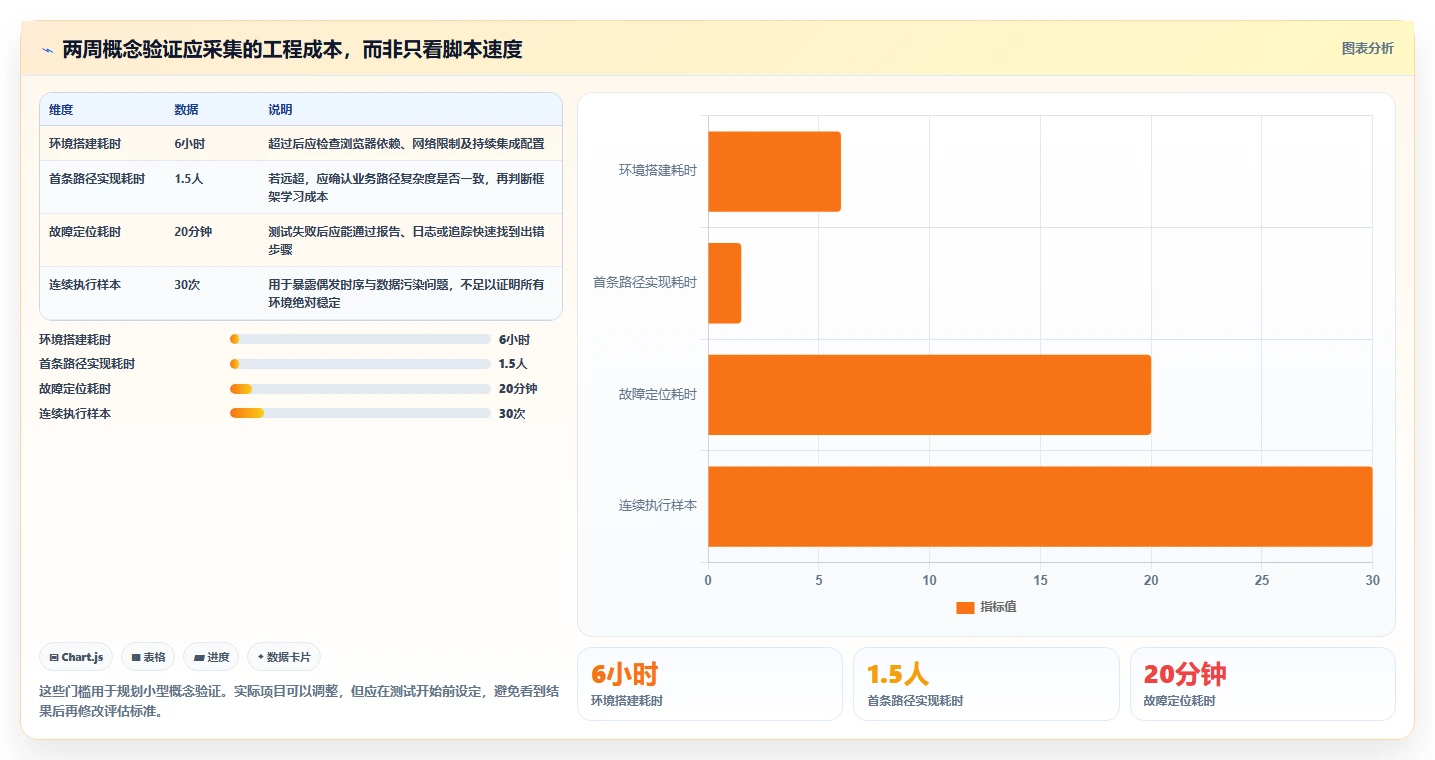Image resolution: width=1435 pixels, height=760 pixels.
Task: Click the 连续执行样本 chart bar
Action: coord(1040,506)
